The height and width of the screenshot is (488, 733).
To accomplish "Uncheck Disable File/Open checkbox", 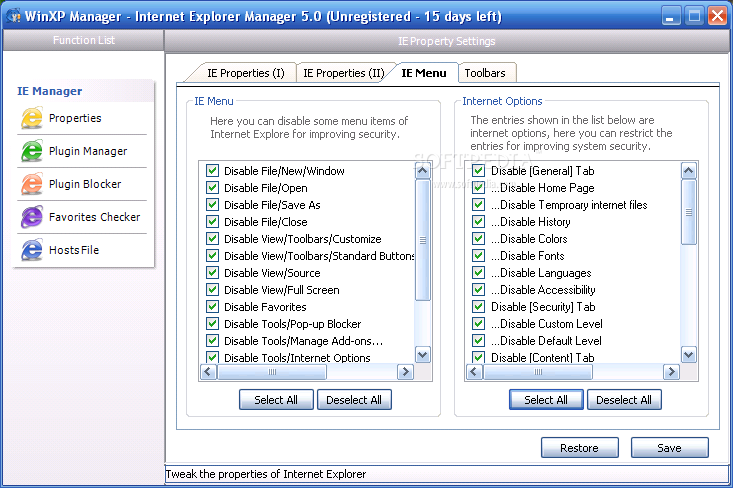I will click(x=212, y=187).
